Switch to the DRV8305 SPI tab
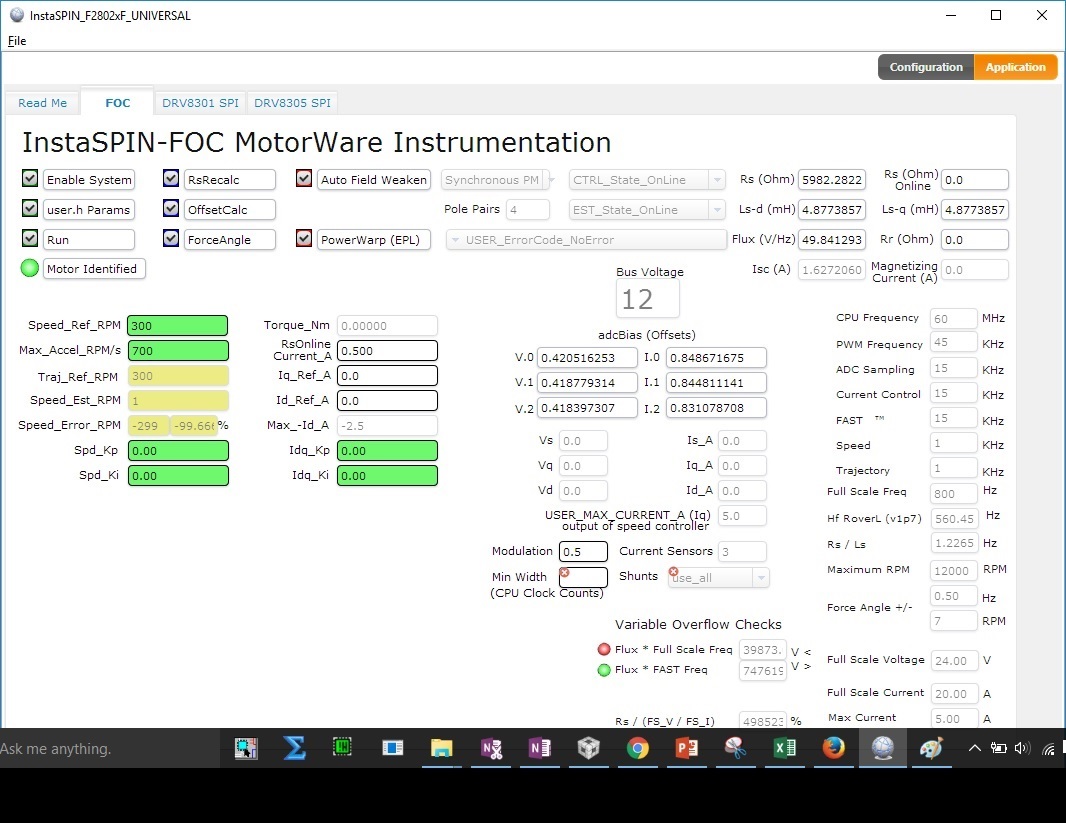This screenshot has width=1066, height=823. click(x=292, y=103)
